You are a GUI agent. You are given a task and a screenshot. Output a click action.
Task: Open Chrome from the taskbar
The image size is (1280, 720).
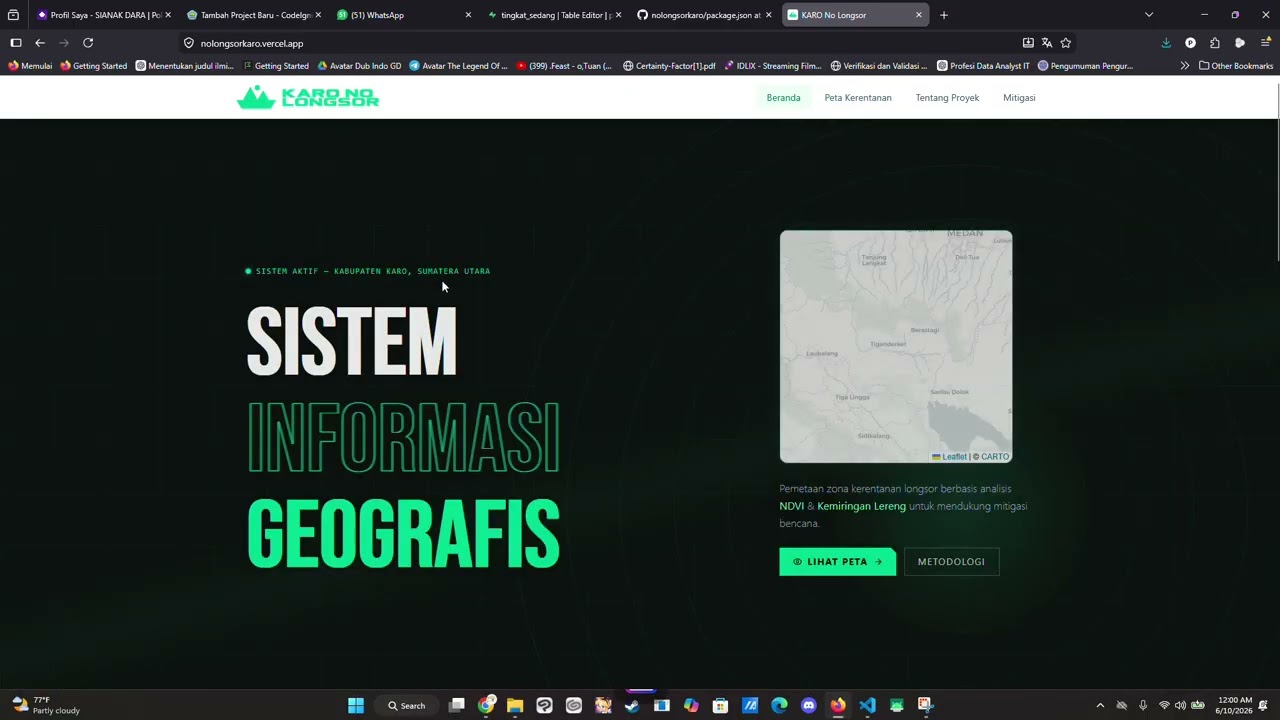click(x=486, y=705)
